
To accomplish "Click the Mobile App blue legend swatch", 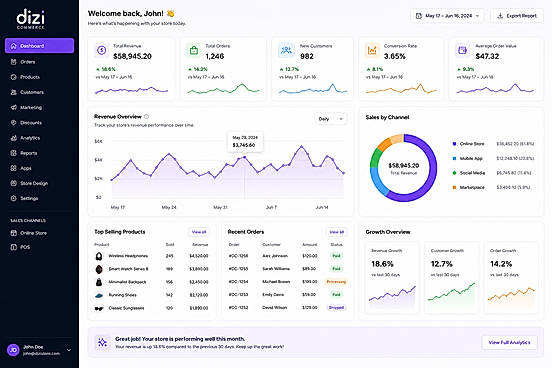I will (x=454, y=158).
